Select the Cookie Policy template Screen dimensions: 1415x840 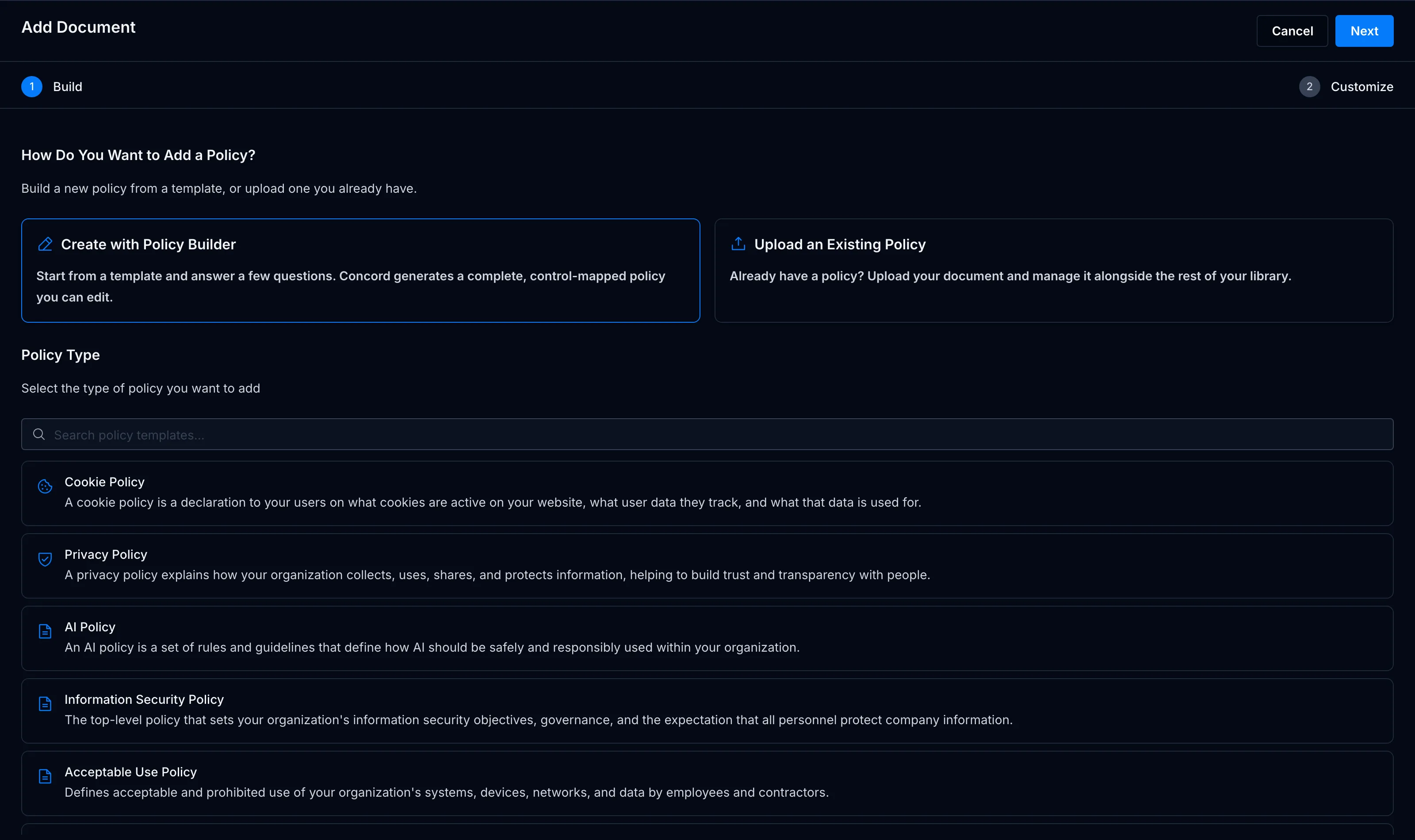pos(707,493)
